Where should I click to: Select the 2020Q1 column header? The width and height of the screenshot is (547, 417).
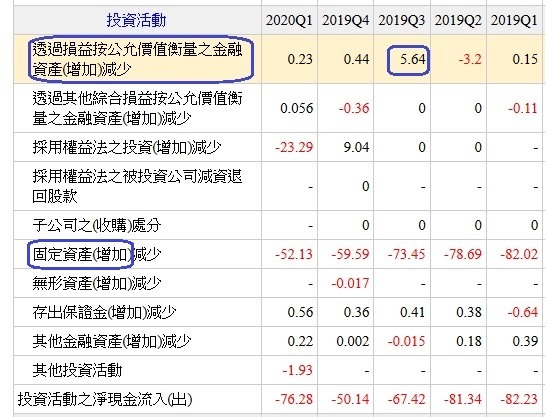[x=289, y=21]
